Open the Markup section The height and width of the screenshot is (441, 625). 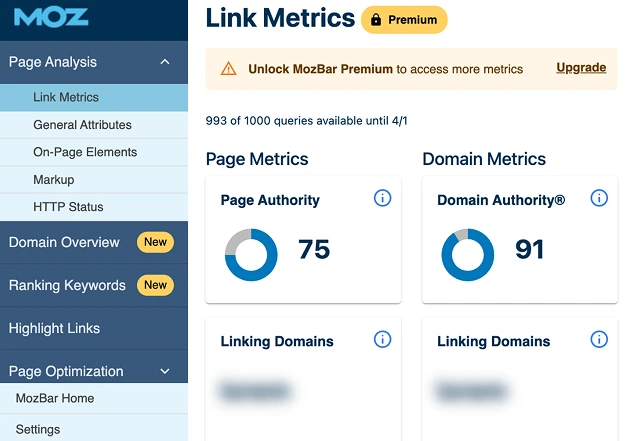[53, 180]
